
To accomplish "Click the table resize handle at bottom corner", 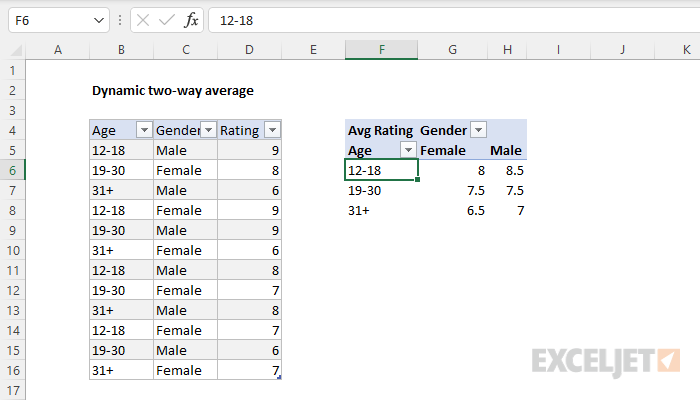I will [280, 378].
